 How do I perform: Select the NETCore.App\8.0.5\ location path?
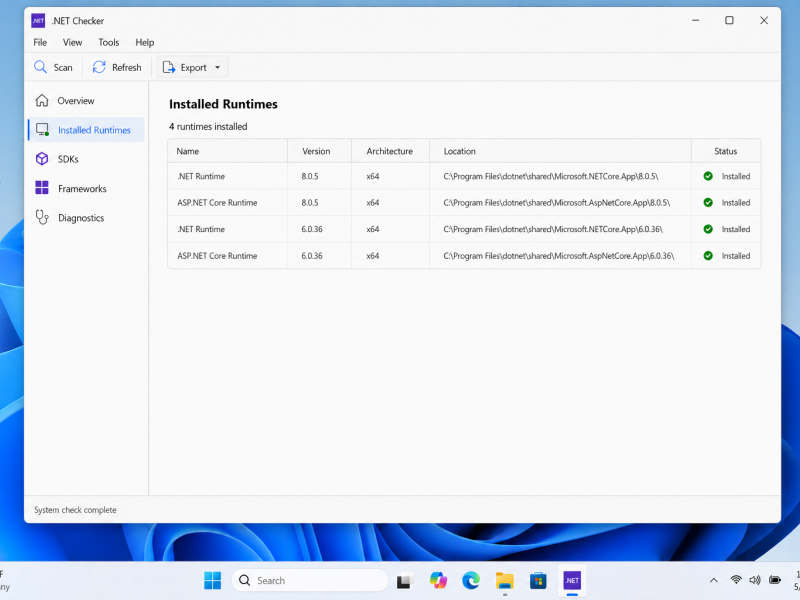[551, 176]
